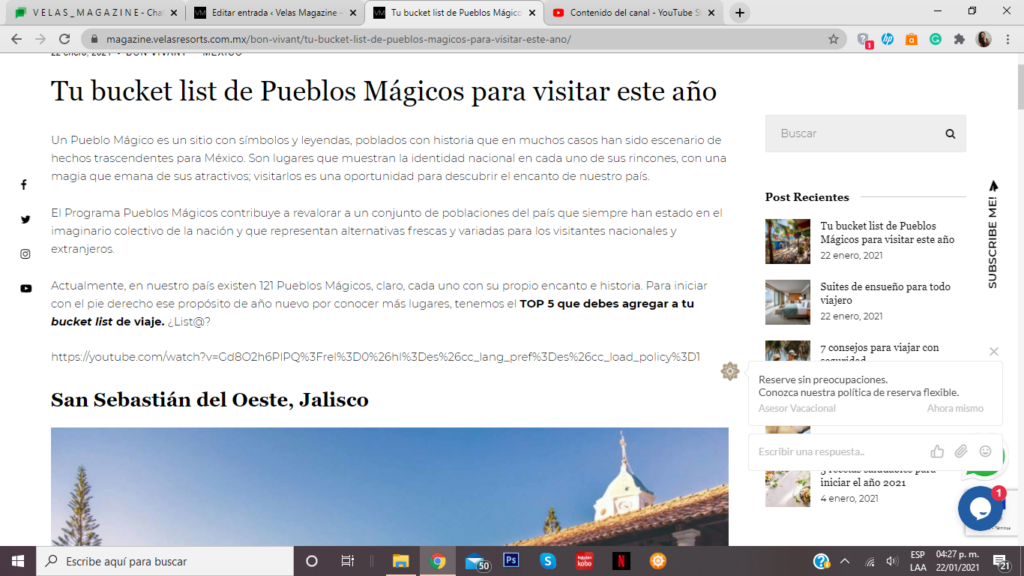Open recent post Tu bucket list de Pueblos
1024x576 pixels.
(887, 232)
